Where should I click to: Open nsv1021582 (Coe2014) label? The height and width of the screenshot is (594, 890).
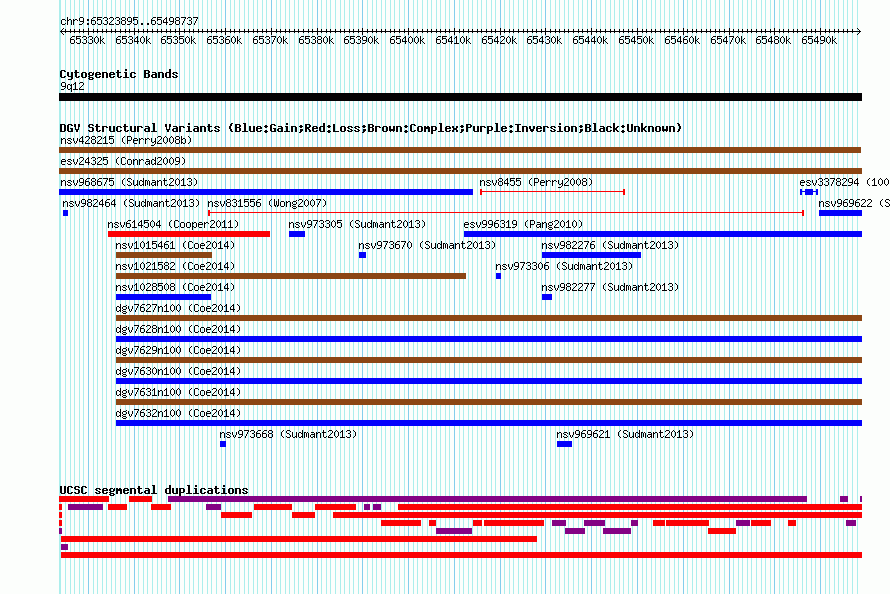click(175, 266)
